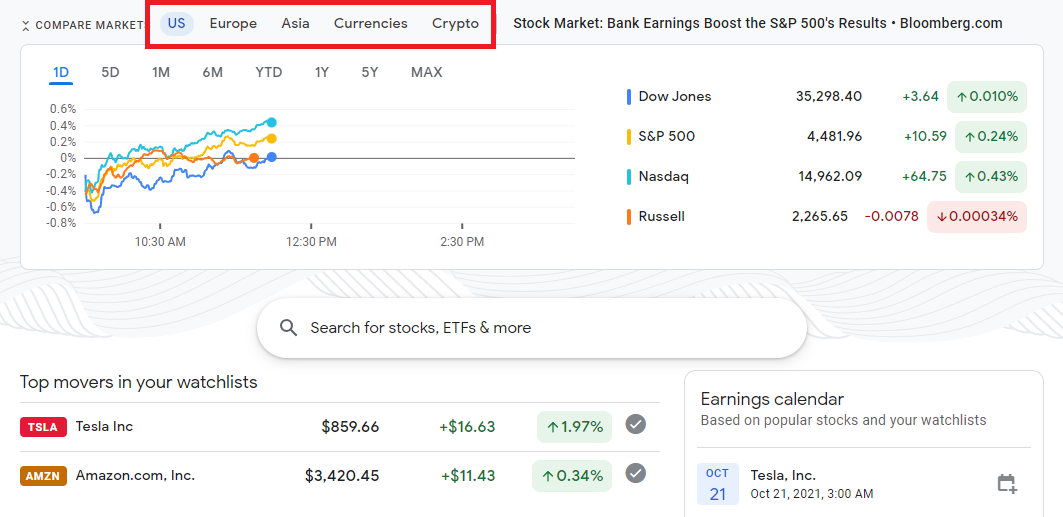Image resolution: width=1063 pixels, height=517 pixels.
Task: Click the TSLA ticker badge
Action: [x=43, y=427]
